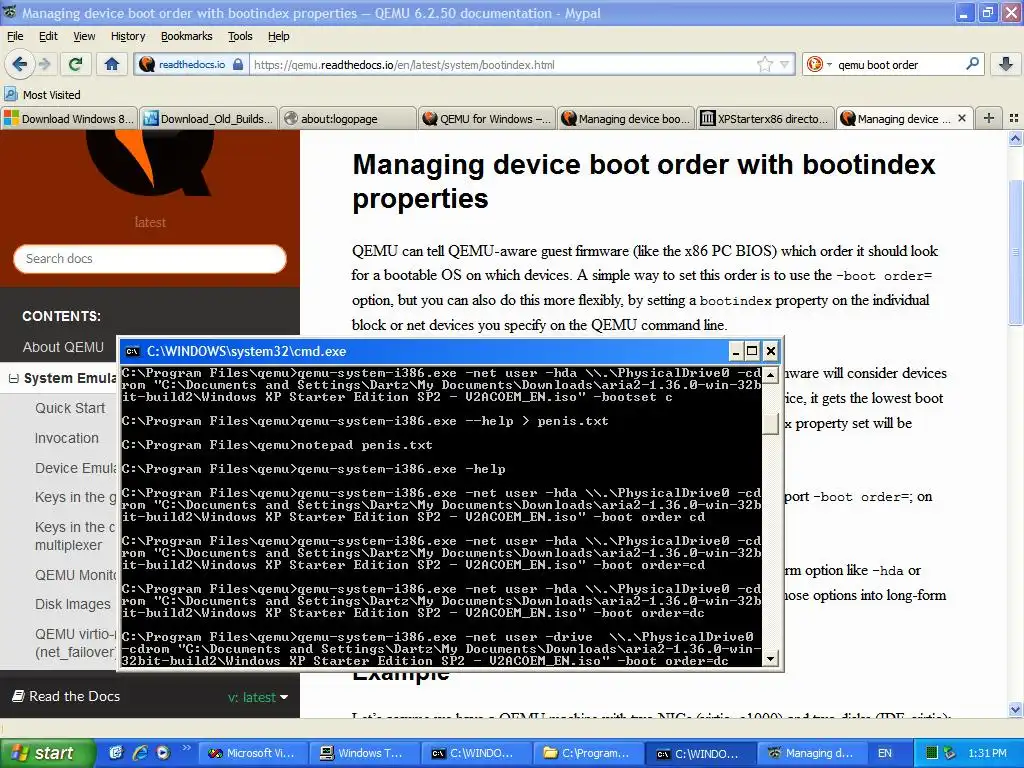Open the History menu
This screenshot has height=768, width=1024.
click(127, 36)
